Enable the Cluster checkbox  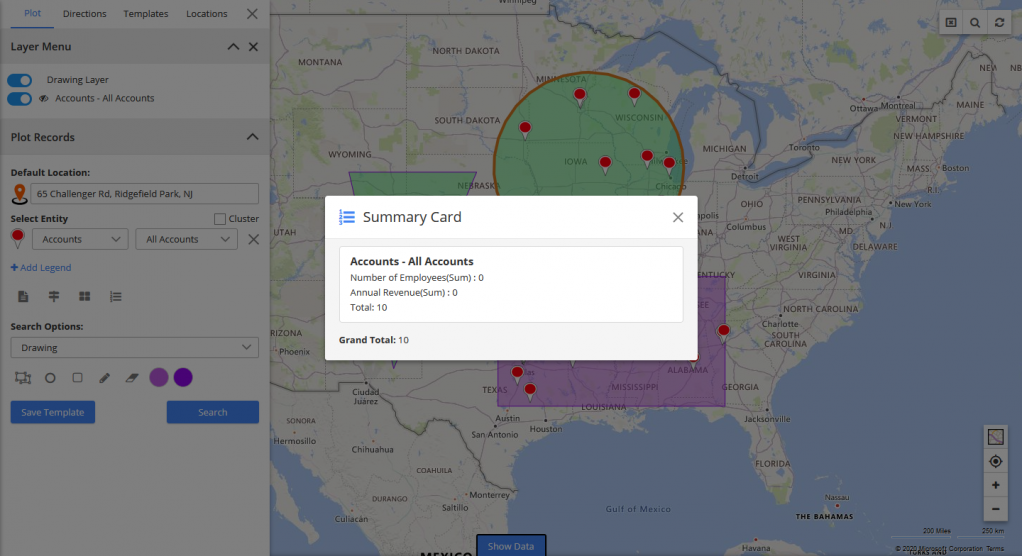point(220,219)
